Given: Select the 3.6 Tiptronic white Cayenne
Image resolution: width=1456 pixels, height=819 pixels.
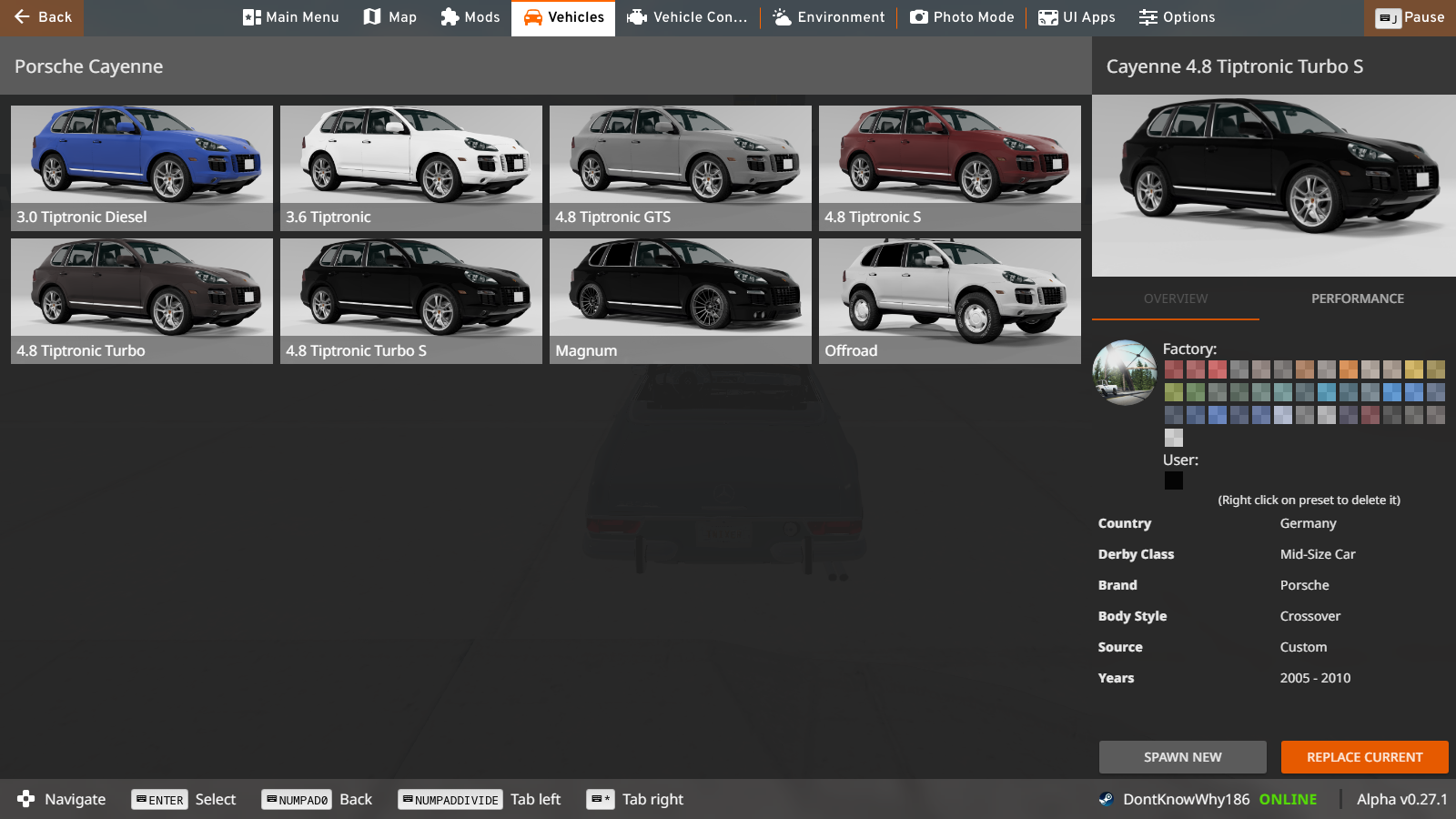Looking at the screenshot, I should click(411, 168).
